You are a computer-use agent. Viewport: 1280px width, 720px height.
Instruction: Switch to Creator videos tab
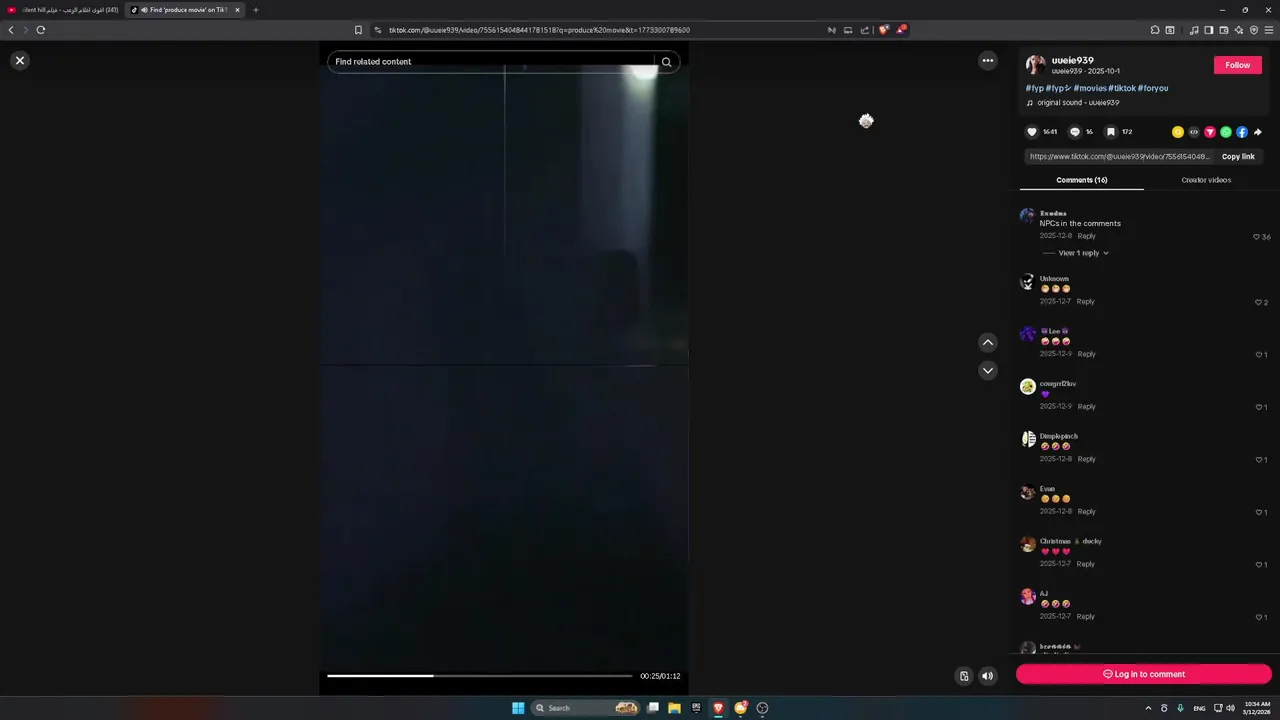(x=1206, y=180)
